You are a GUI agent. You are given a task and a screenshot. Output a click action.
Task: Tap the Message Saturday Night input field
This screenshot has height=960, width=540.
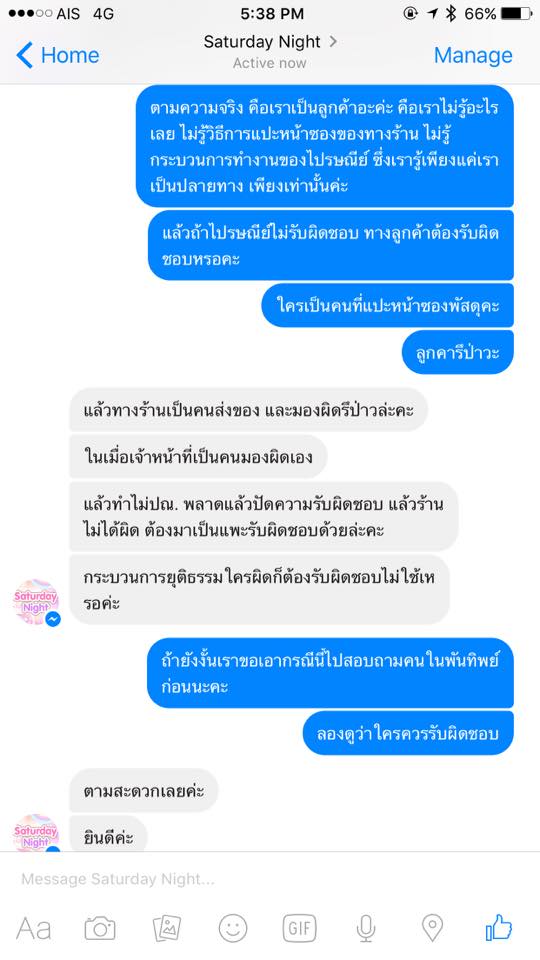click(x=270, y=879)
